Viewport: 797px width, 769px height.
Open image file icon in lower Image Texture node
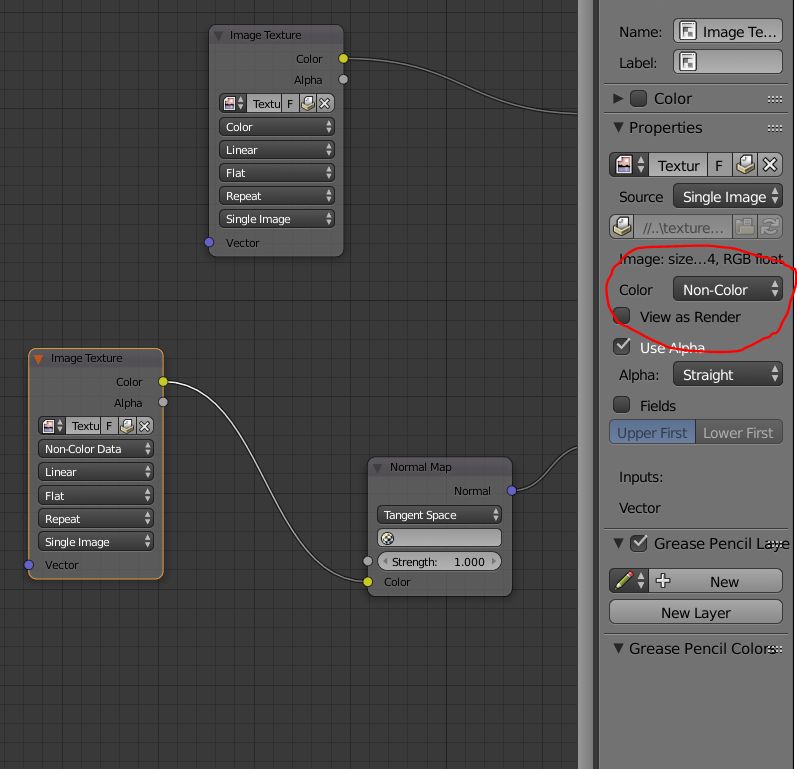pyautogui.click(x=127, y=425)
